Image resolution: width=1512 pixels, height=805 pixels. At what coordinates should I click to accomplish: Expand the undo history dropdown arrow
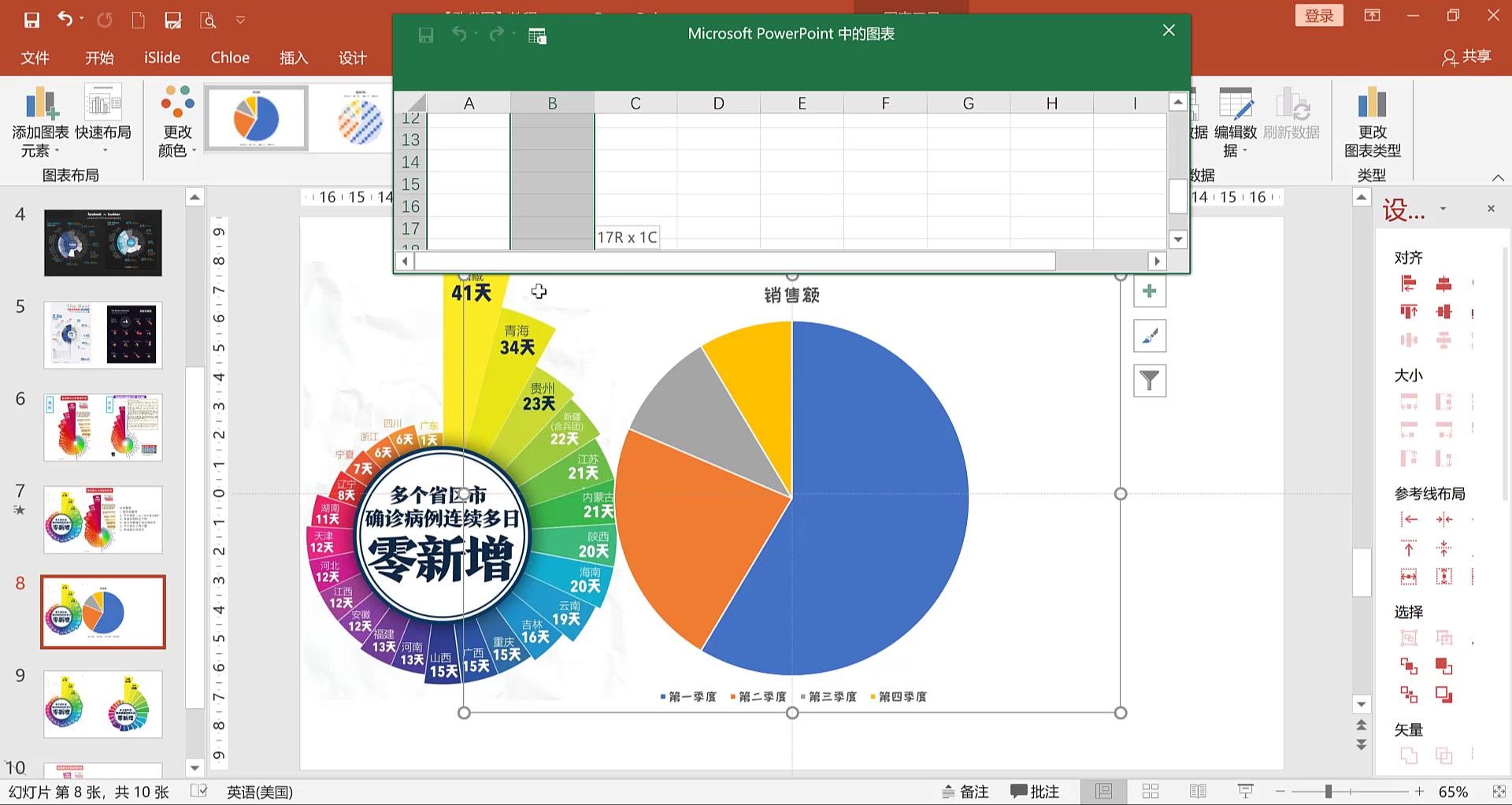tap(81, 20)
